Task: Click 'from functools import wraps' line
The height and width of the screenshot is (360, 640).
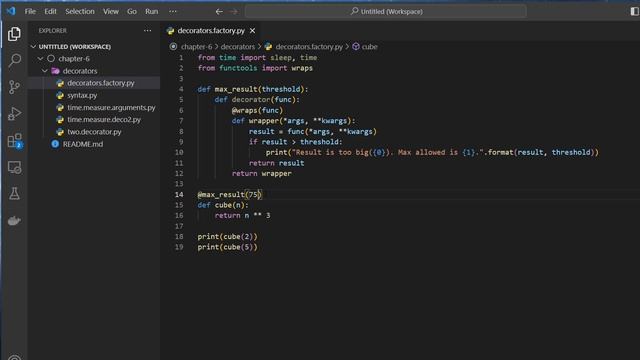Action: pyautogui.click(x=255, y=68)
